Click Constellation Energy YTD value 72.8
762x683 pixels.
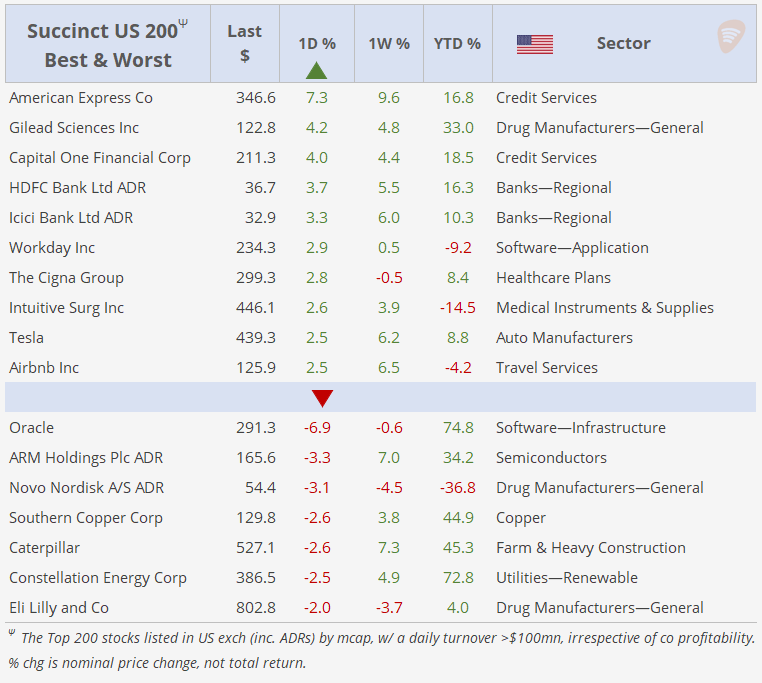458,578
